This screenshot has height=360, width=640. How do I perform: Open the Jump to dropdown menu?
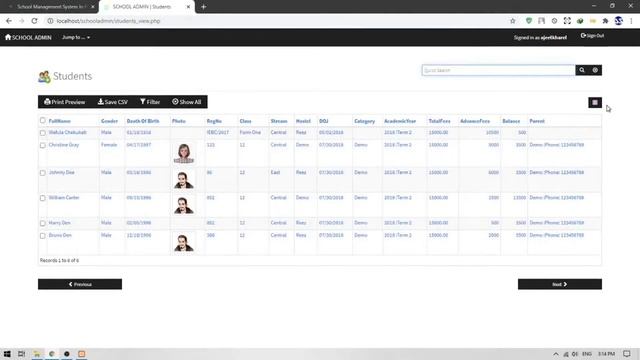tap(76, 37)
